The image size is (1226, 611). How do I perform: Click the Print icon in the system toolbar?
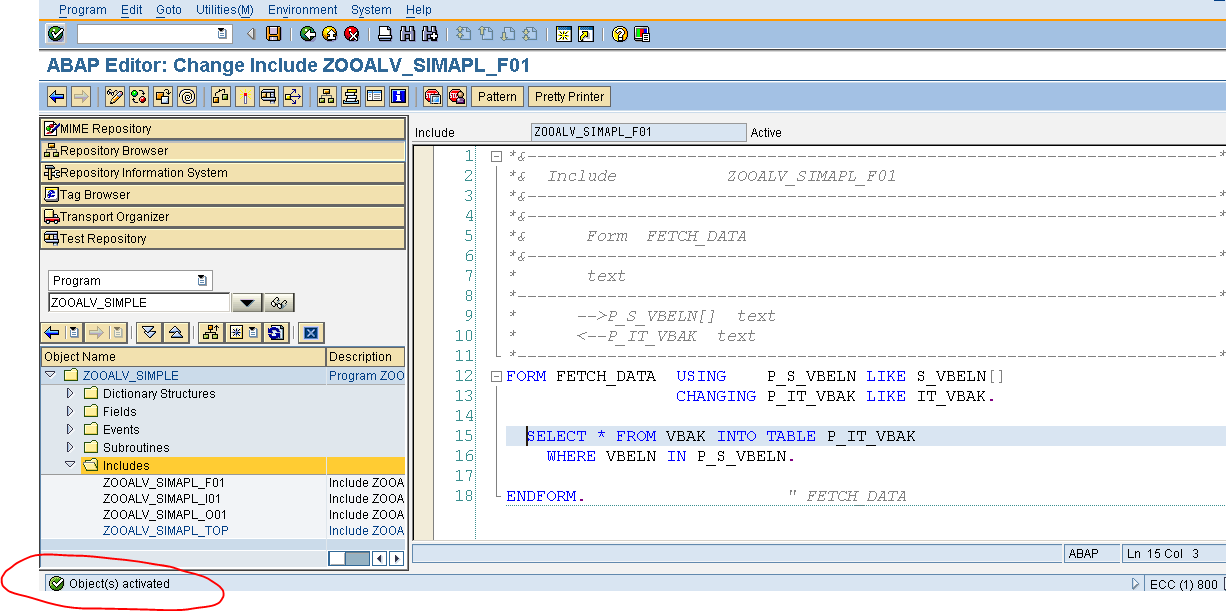click(384, 33)
